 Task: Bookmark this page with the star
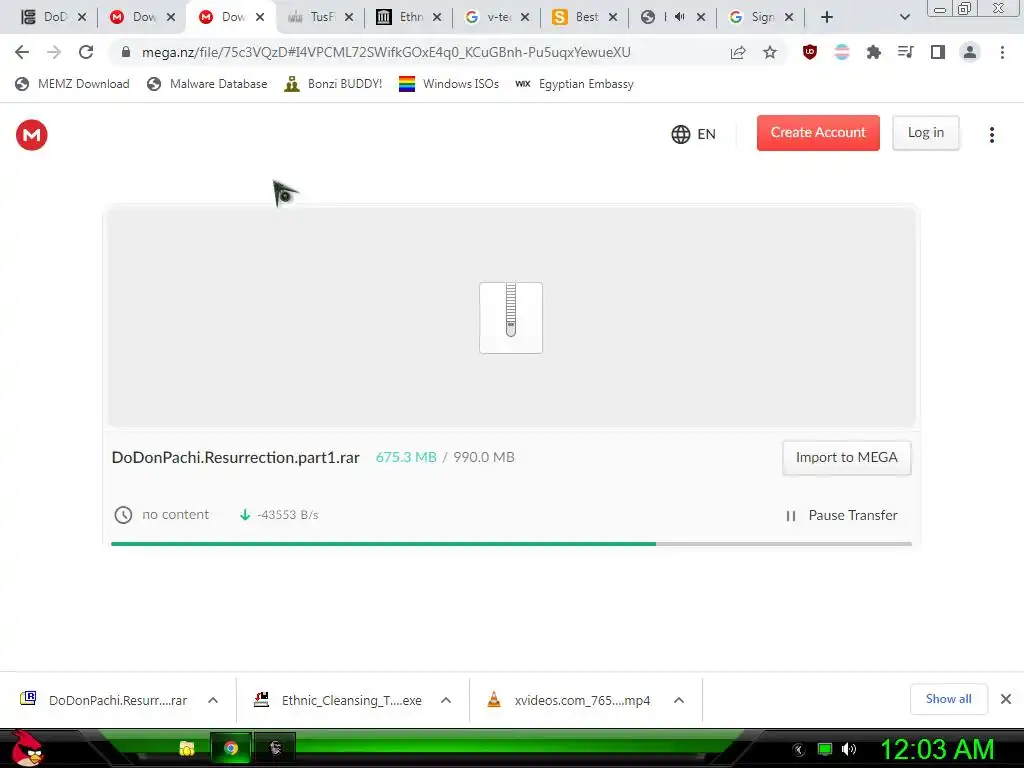coord(770,52)
